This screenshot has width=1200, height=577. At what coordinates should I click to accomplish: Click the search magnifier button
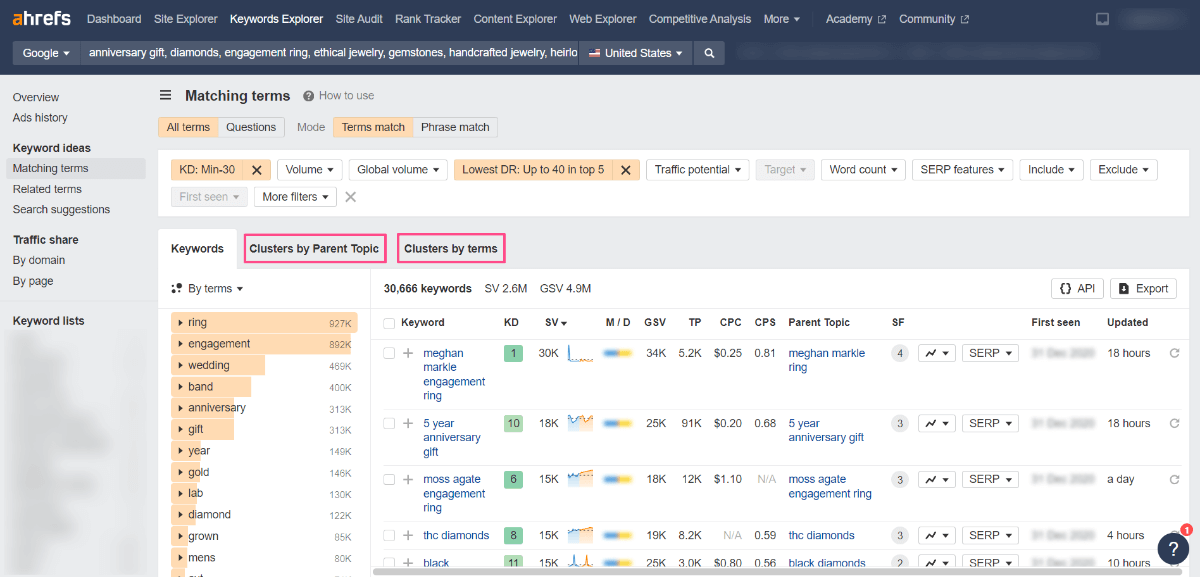tap(709, 53)
